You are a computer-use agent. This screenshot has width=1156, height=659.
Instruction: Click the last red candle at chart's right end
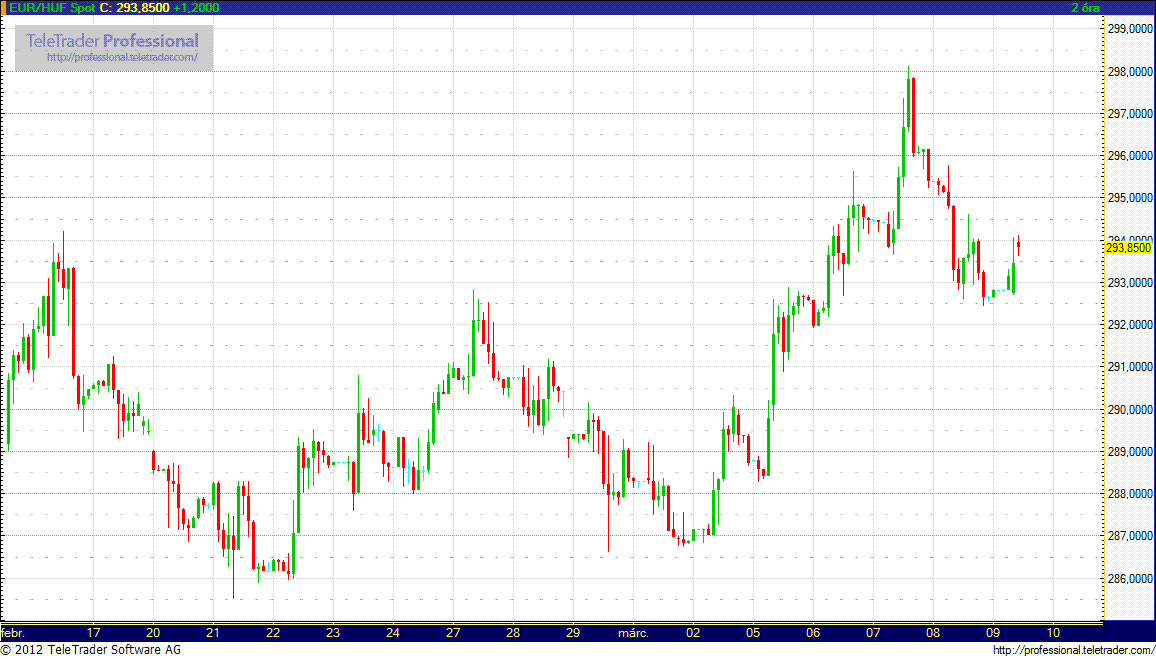coord(1018,246)
